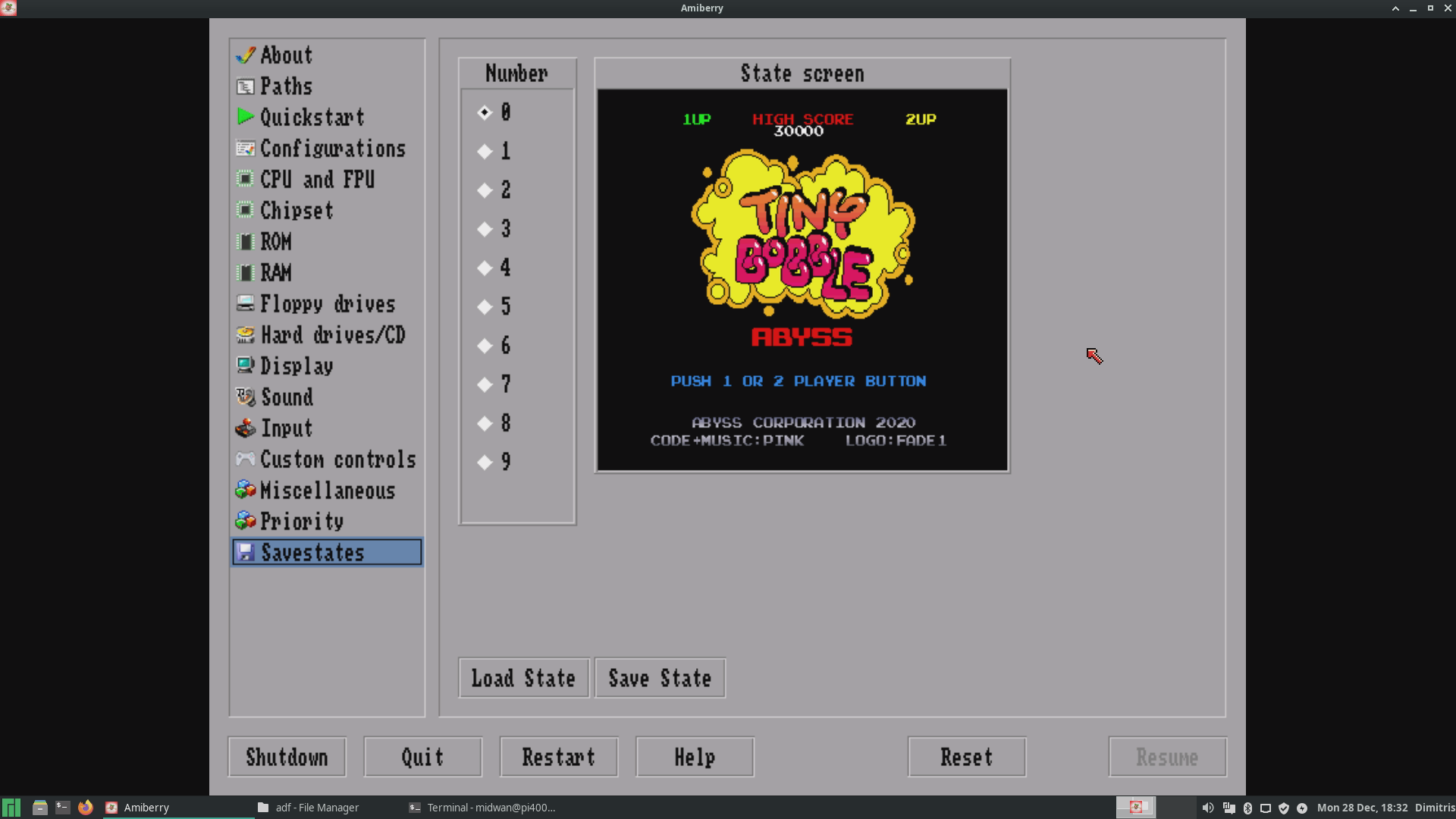The width and height of the screenshot is (1456, 819).
Task: Select savestate slot 7
Action: pyautogui.click(x=485, y=384)
